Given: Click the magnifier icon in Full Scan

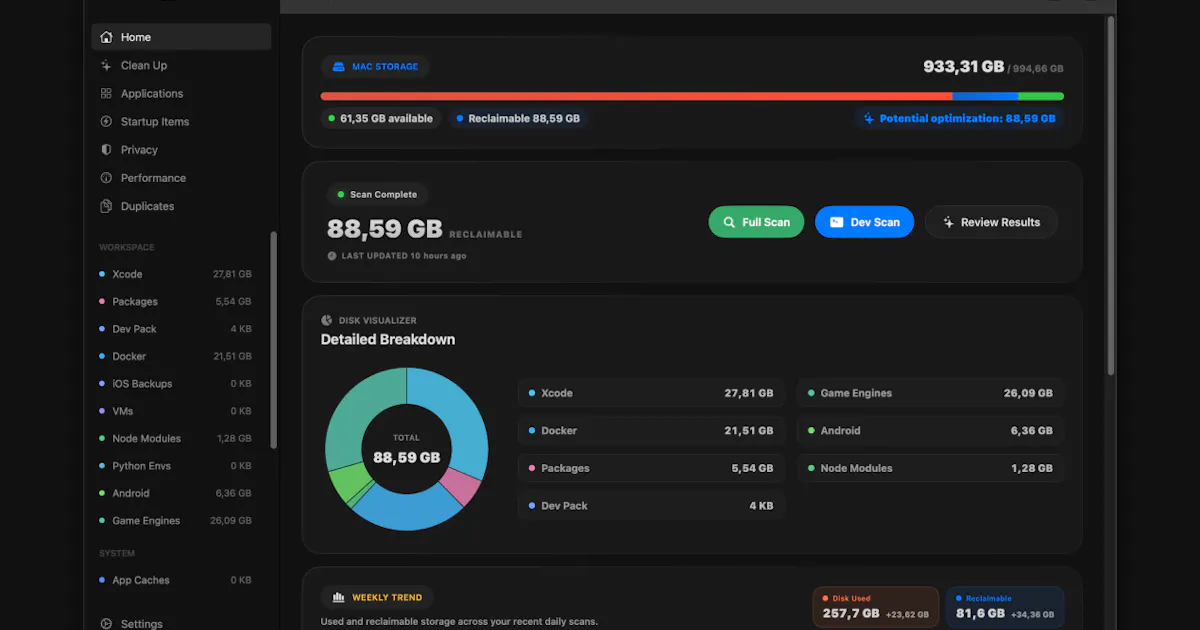Looking at the screenshot, I should [728, 222].
